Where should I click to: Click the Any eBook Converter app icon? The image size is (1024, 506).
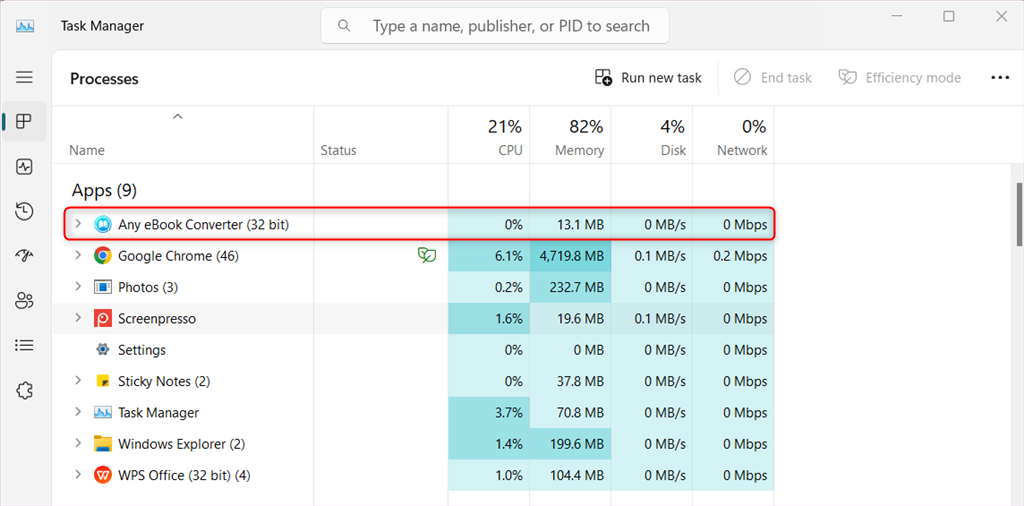tap(103, 225)
